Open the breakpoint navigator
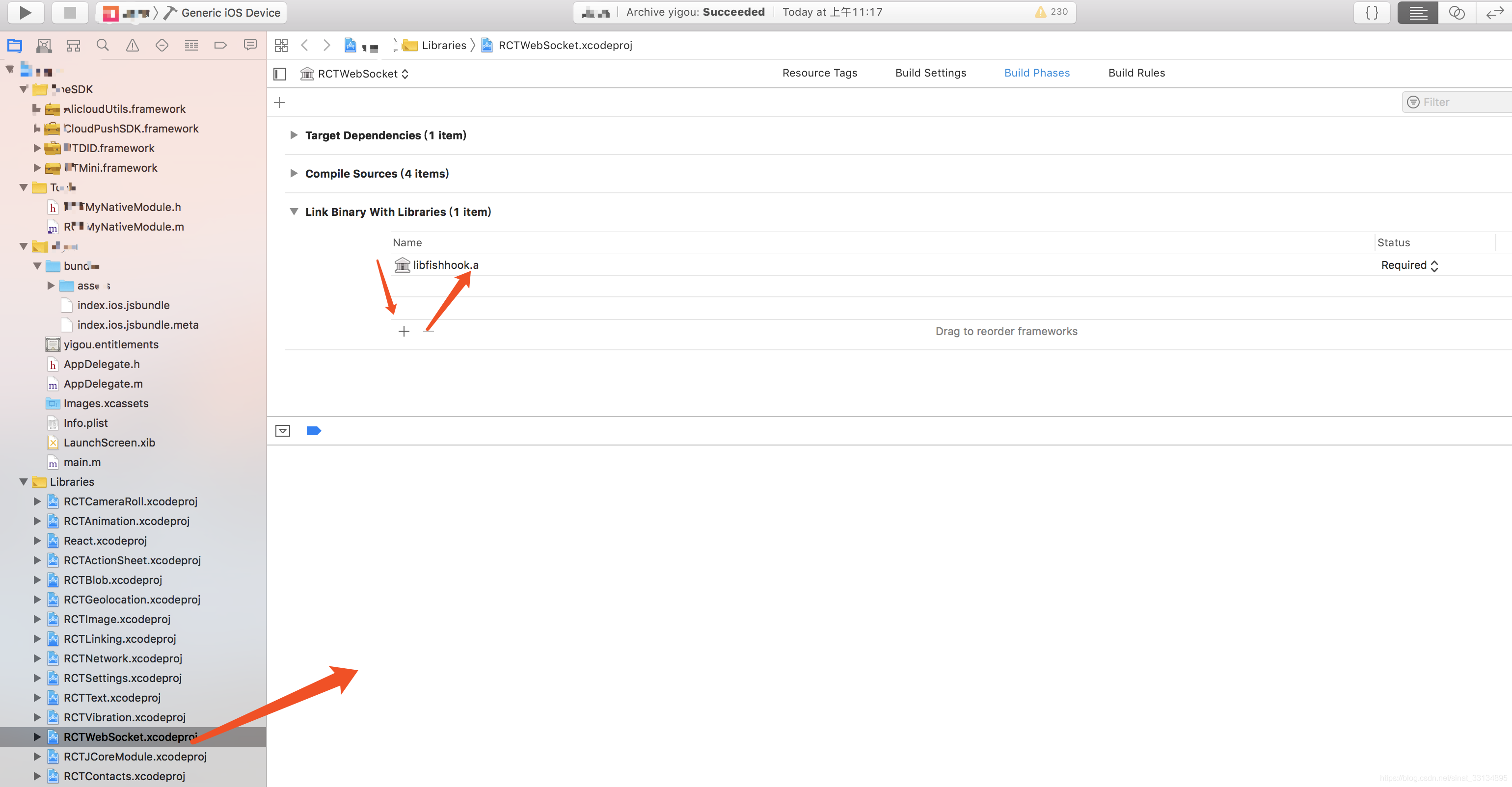Viewport: 1512px width, 787px height. (x=221, y=45)
